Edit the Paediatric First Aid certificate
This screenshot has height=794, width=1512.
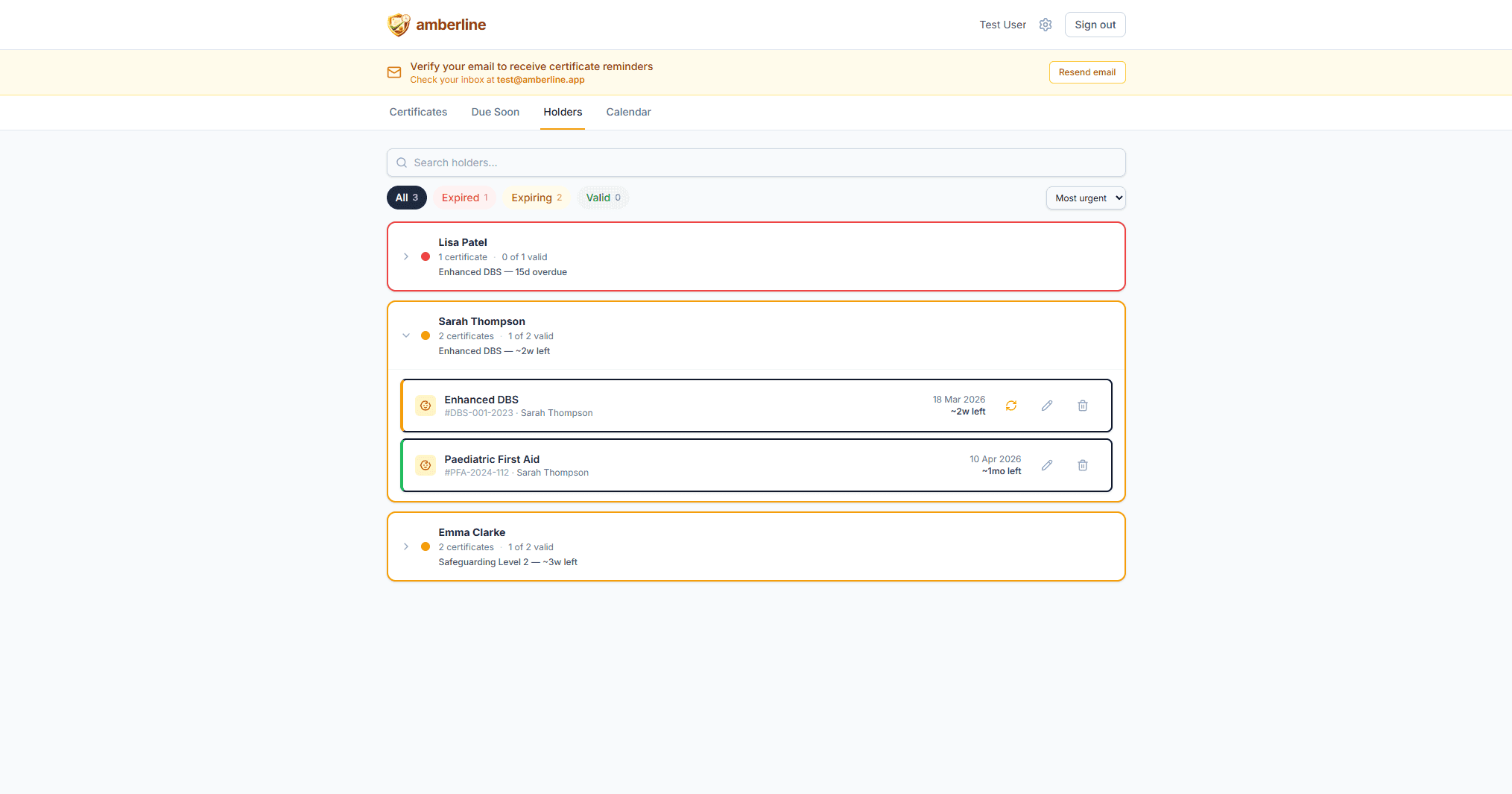(1046, 465)
